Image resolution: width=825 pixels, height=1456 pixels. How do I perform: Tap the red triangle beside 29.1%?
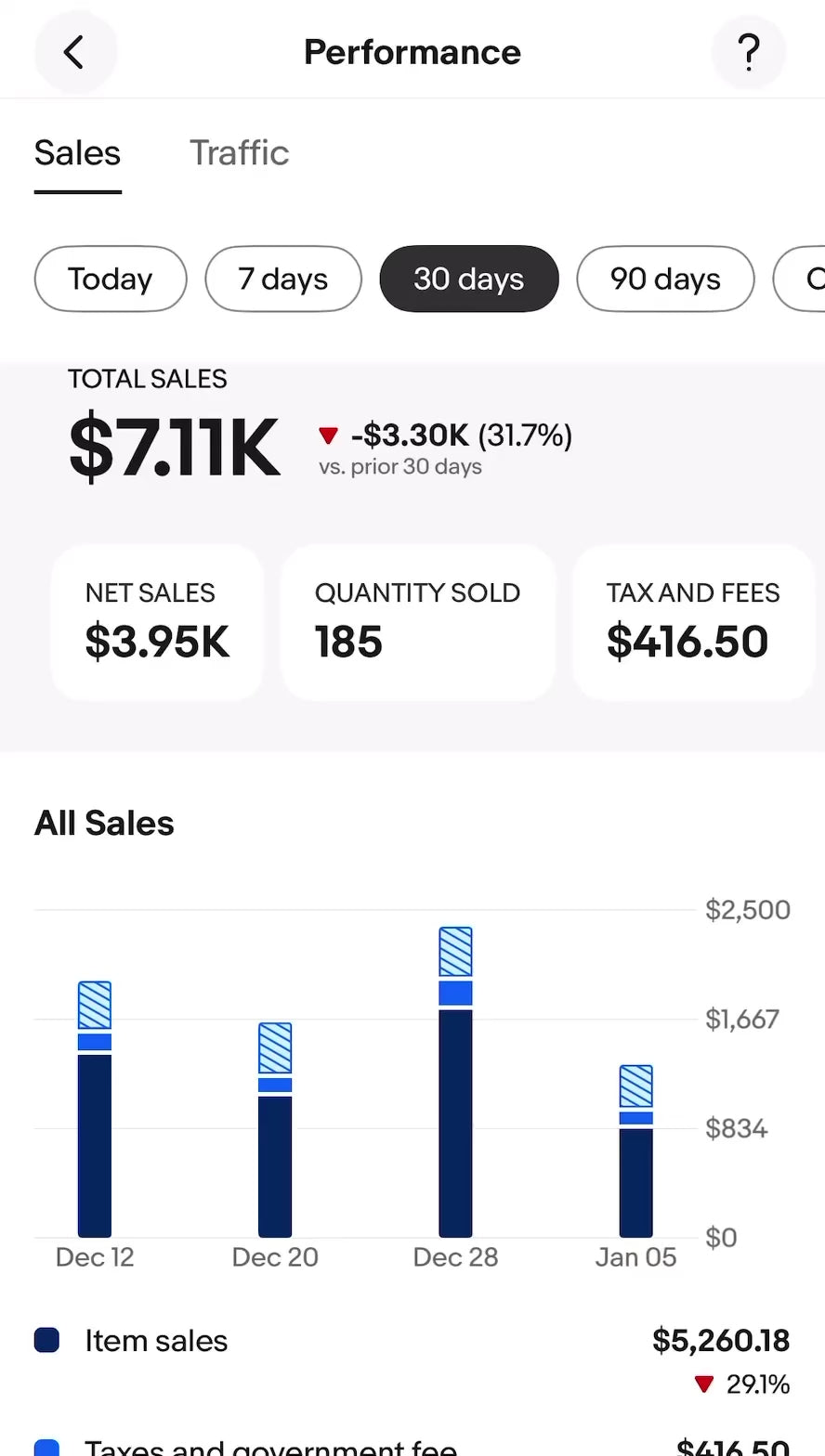click(704, 1384)
